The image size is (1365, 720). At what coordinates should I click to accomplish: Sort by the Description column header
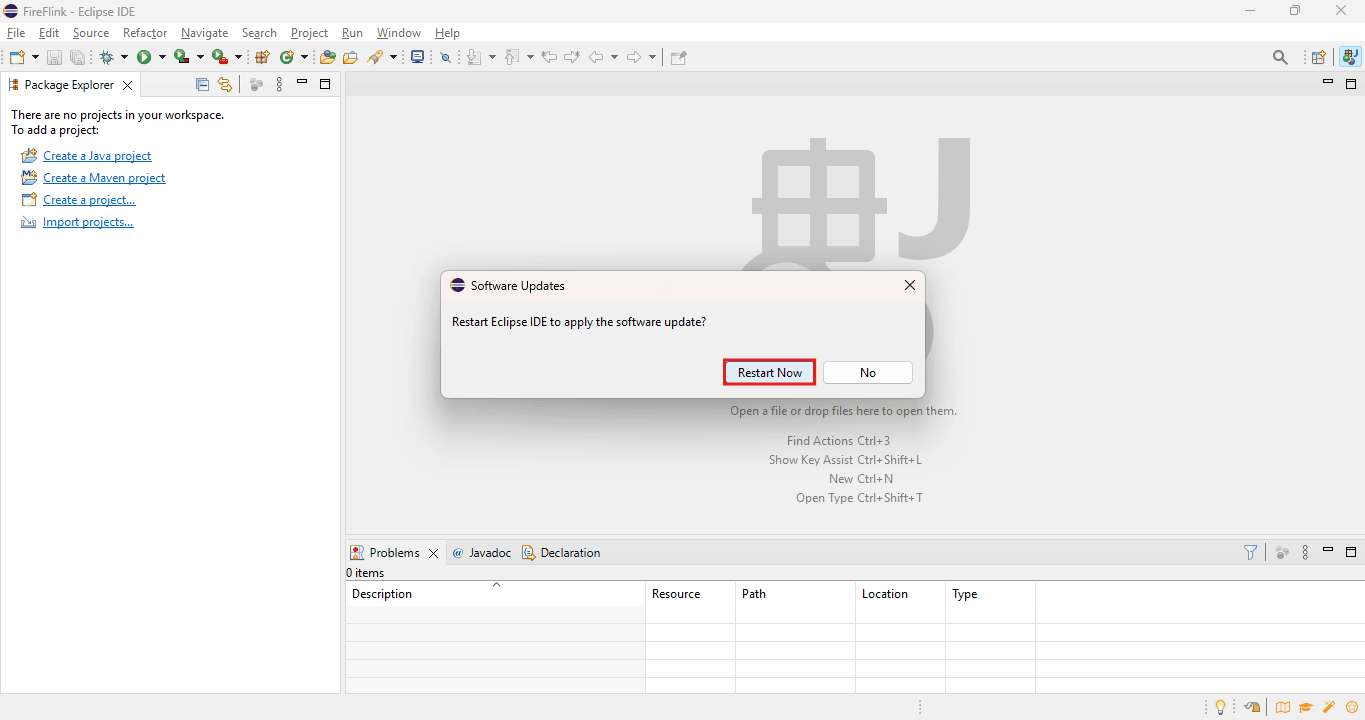[x=496, y=594]
